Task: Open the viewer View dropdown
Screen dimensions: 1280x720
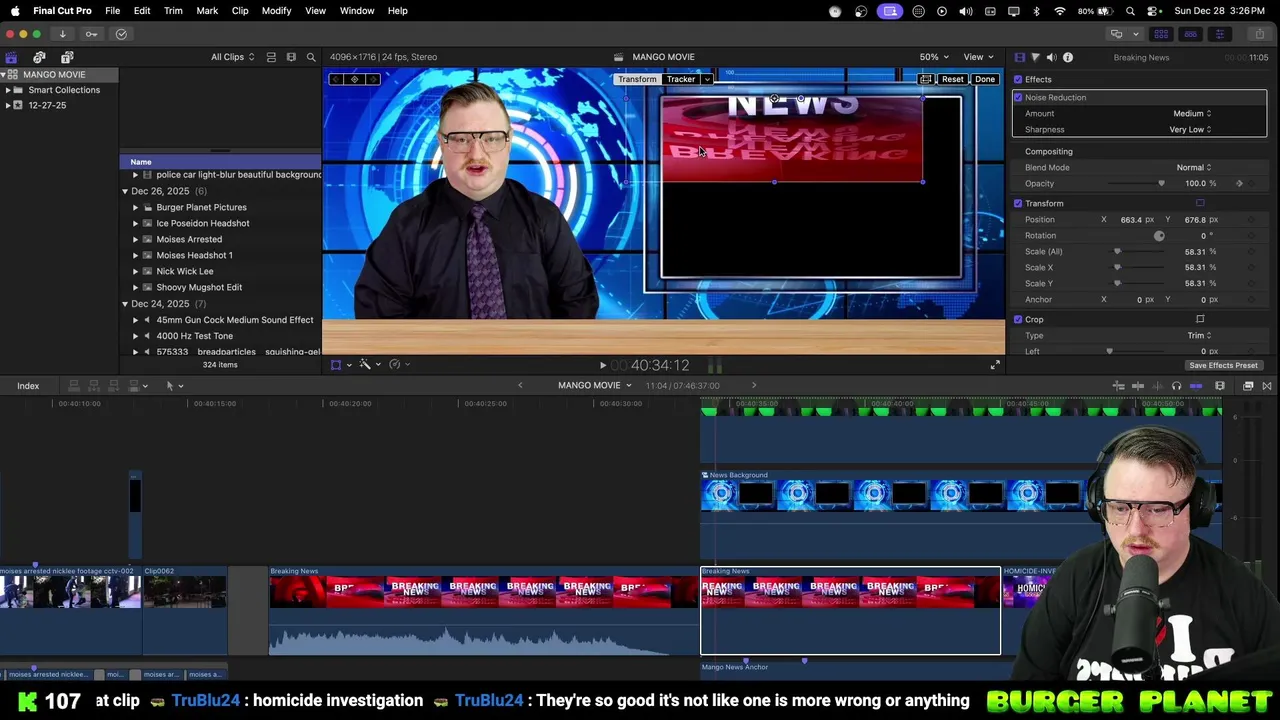Action: 978,57
